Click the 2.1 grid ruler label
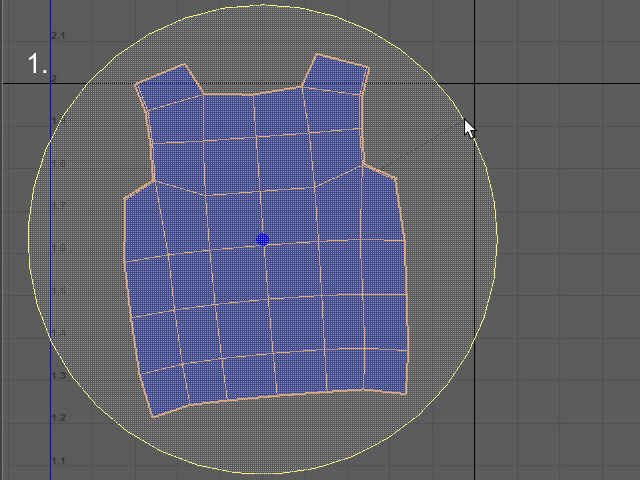This screenshot has width=640, height=480. (58, 36)
